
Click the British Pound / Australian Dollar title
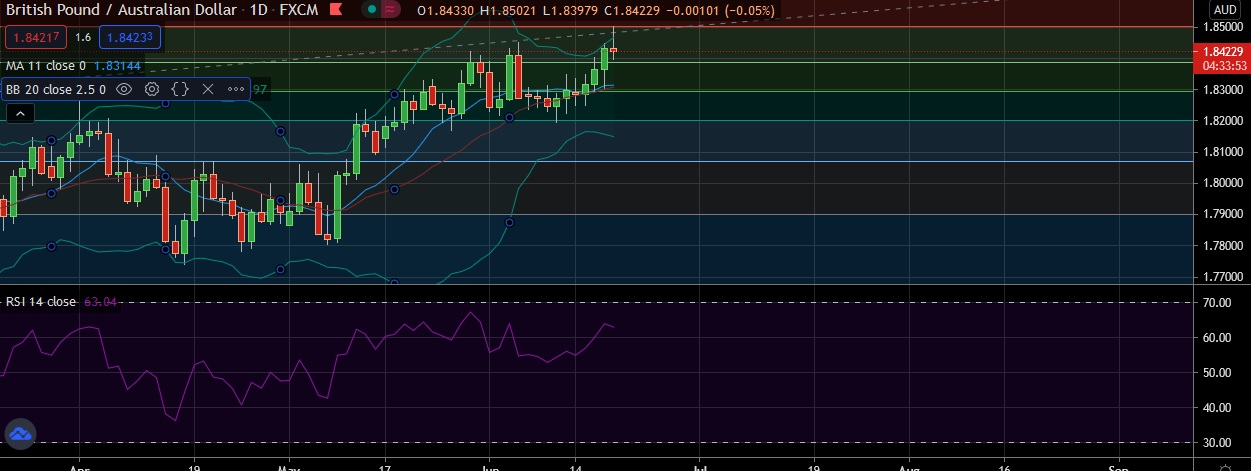(x=123, y=10)
